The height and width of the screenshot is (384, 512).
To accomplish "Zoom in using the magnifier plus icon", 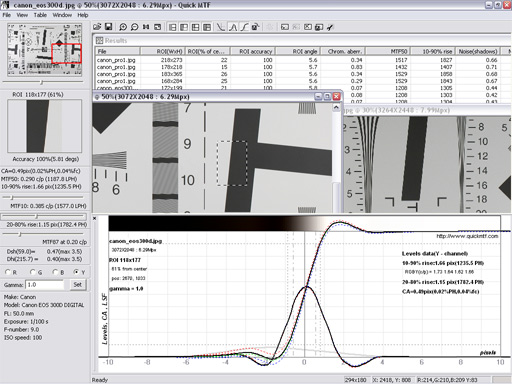I will point(123,27).
